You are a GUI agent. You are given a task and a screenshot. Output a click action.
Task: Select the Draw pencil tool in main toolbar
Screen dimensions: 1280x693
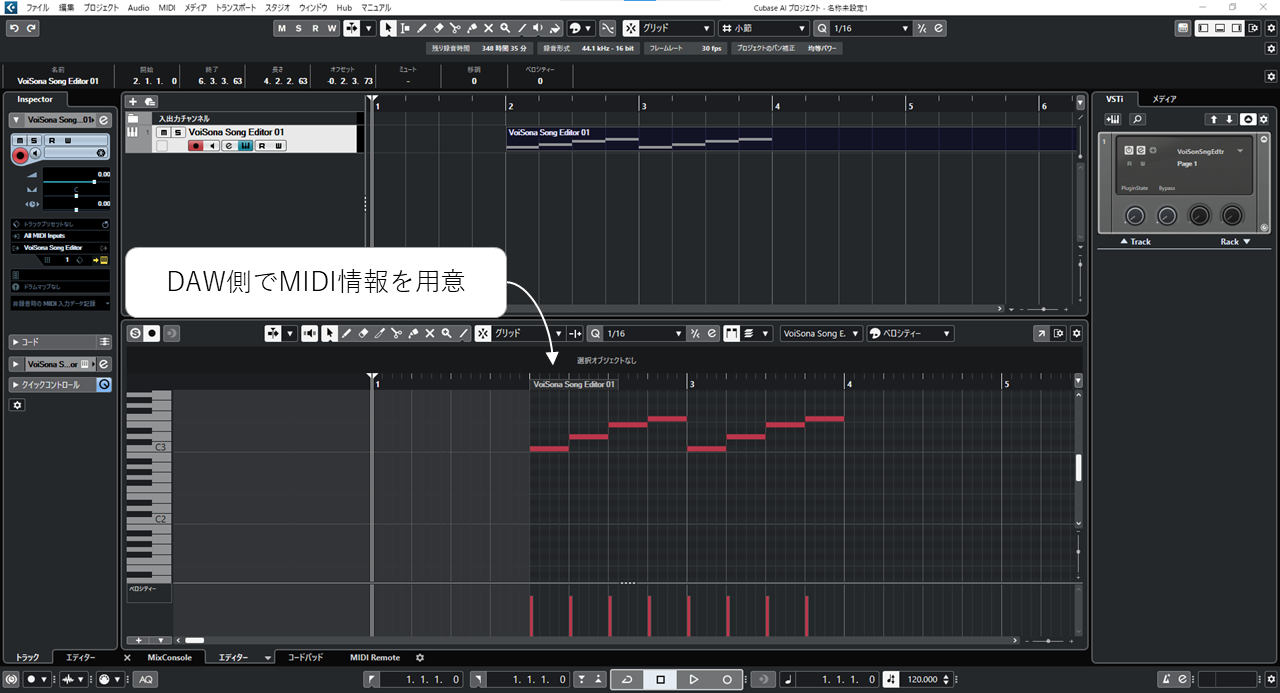(x=422, y=28)
